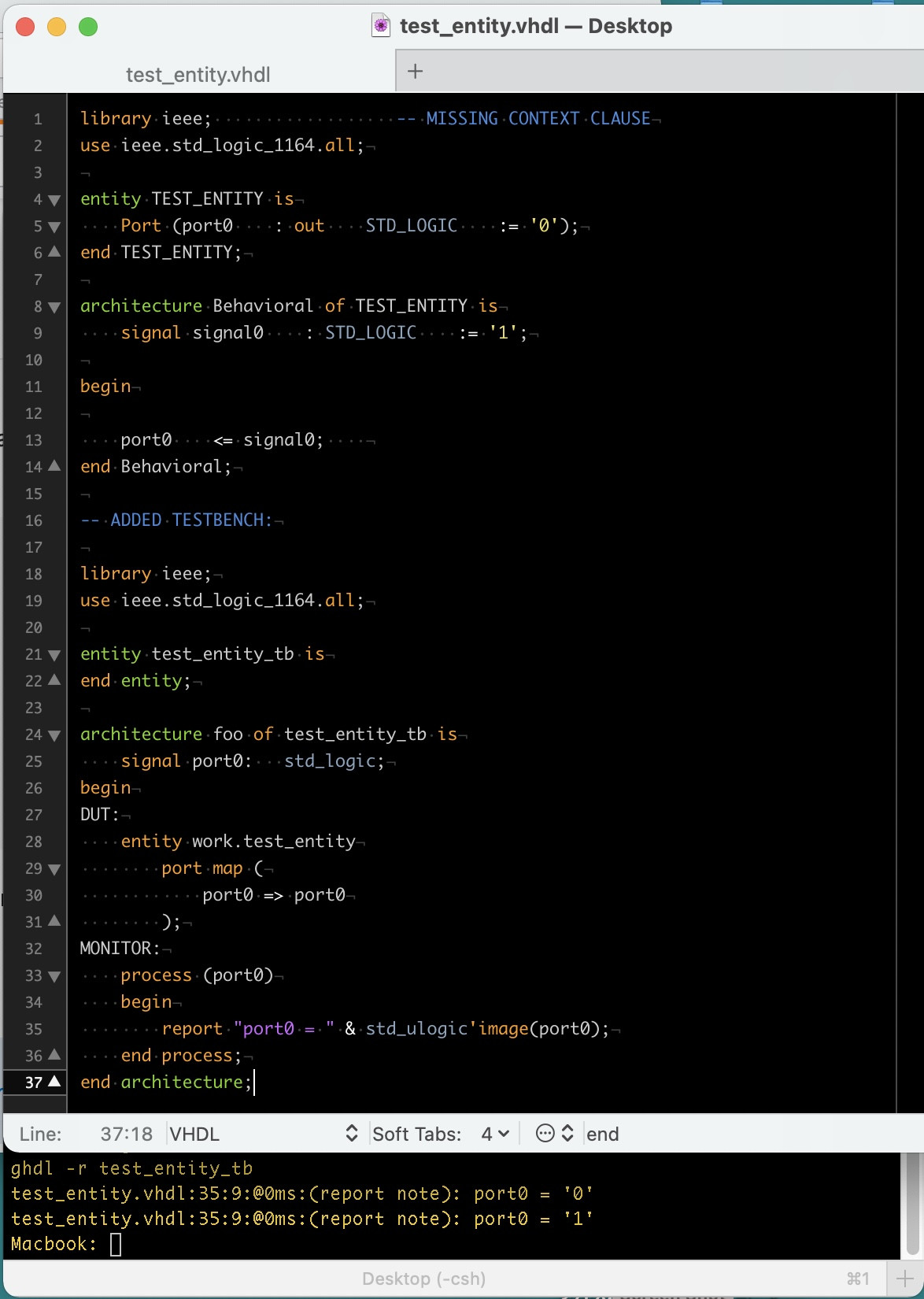
Task: Click the line position field 37:18
Action: 126,1134
